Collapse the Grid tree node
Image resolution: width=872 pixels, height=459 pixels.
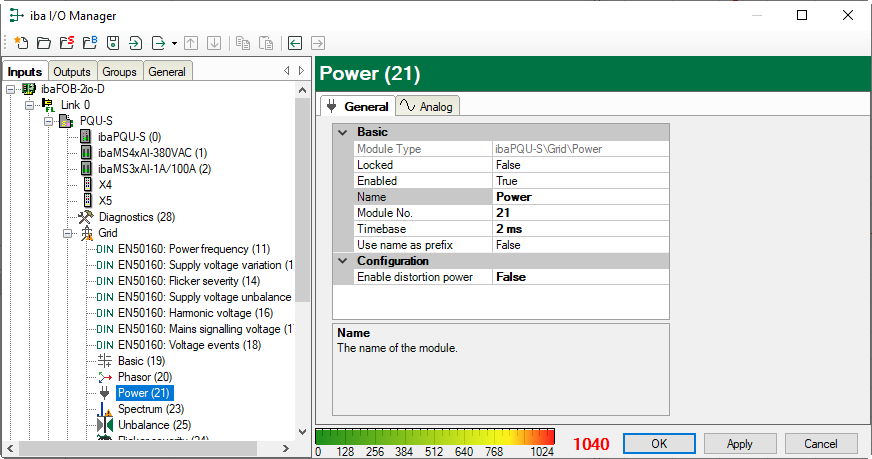(x=69, y=233)
